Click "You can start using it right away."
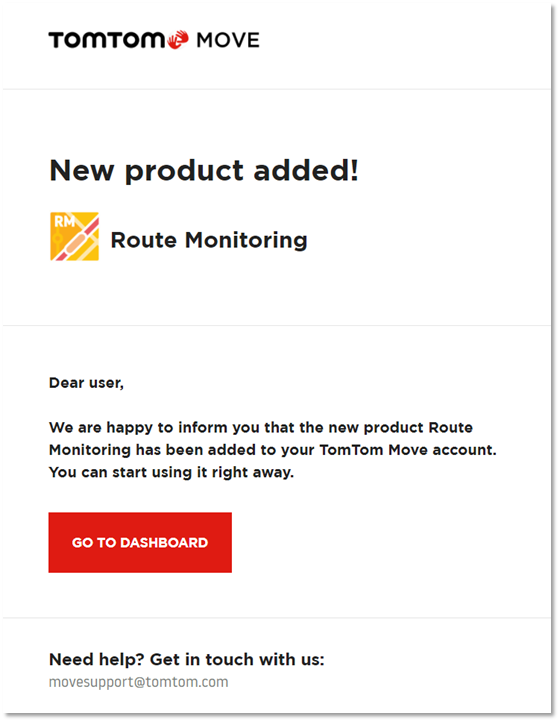This screenshot has height=722, width=560. 171,472
